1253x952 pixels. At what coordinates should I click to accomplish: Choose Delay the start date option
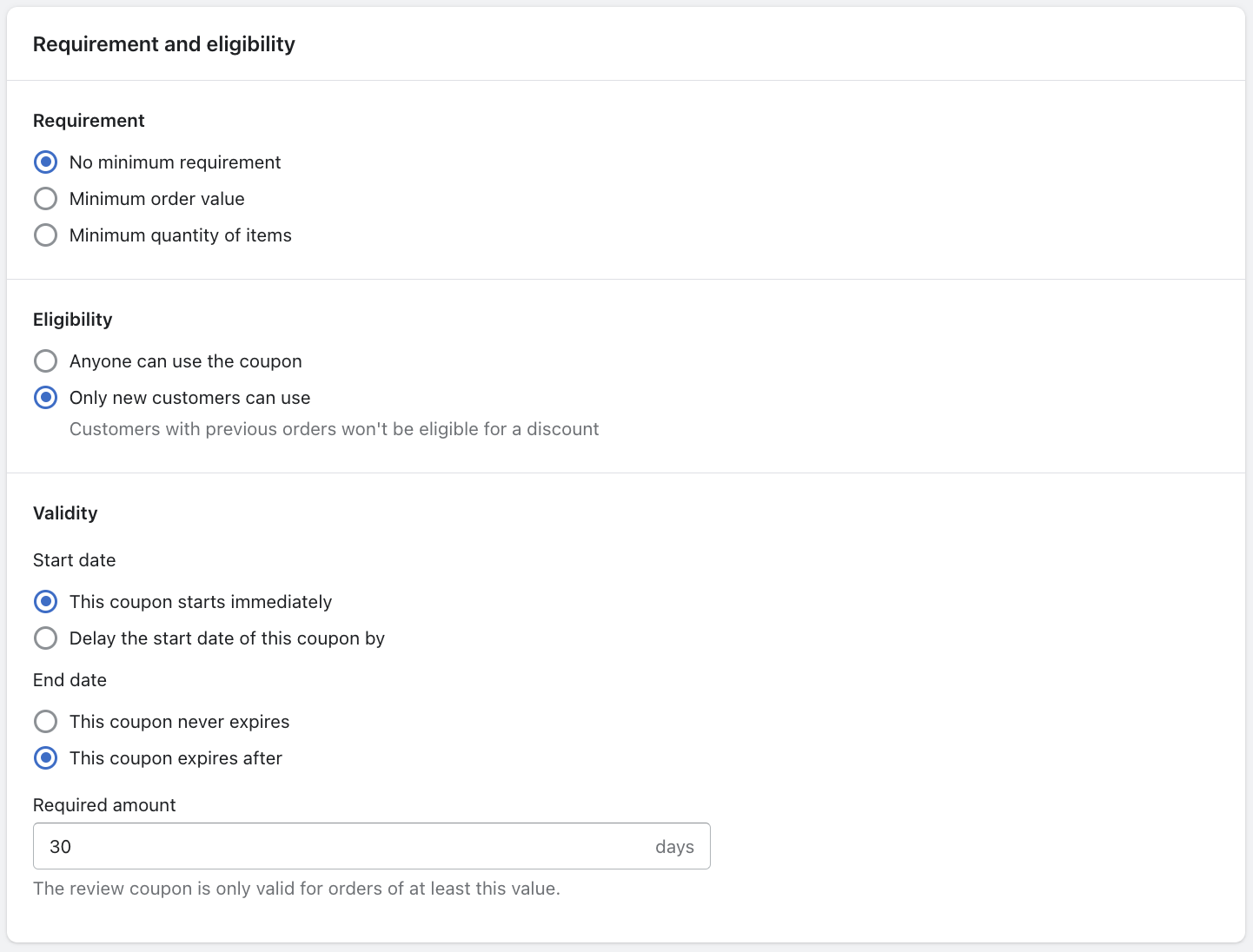[45, 638]
